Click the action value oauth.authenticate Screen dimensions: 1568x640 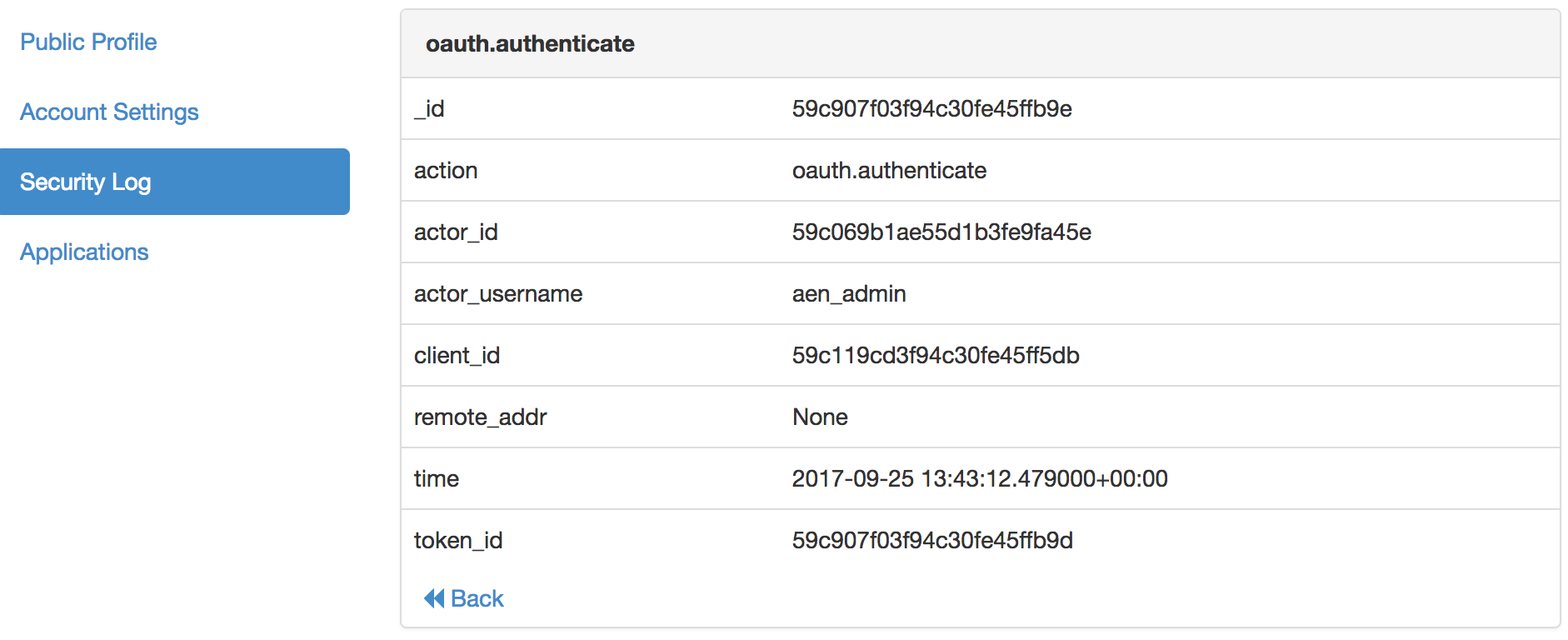click(889, 170)
